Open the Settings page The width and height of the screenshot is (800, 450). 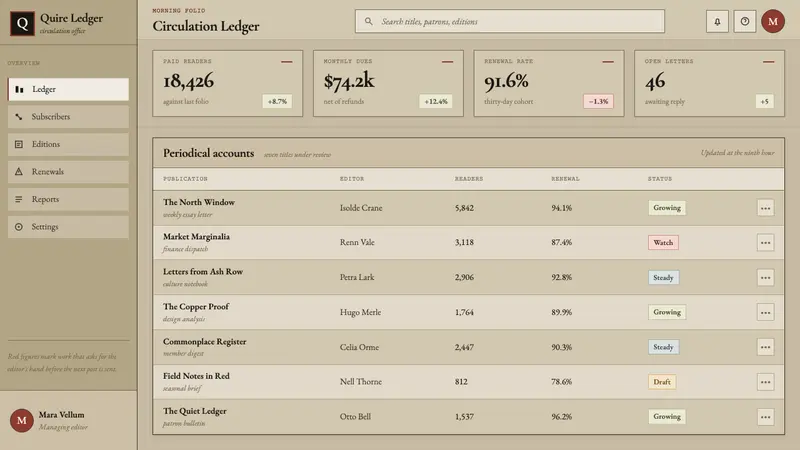(x=68, y=227)
